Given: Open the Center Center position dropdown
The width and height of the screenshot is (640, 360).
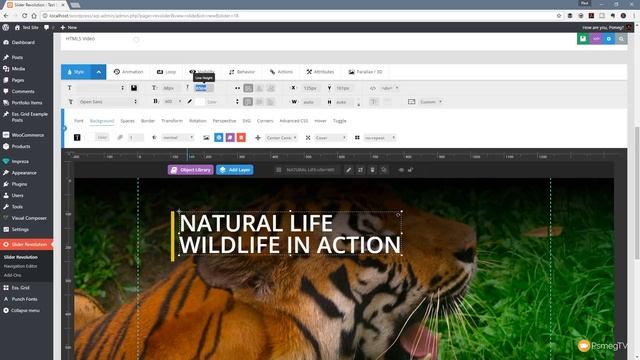Looking at the screenshot, I should point(282,138).
